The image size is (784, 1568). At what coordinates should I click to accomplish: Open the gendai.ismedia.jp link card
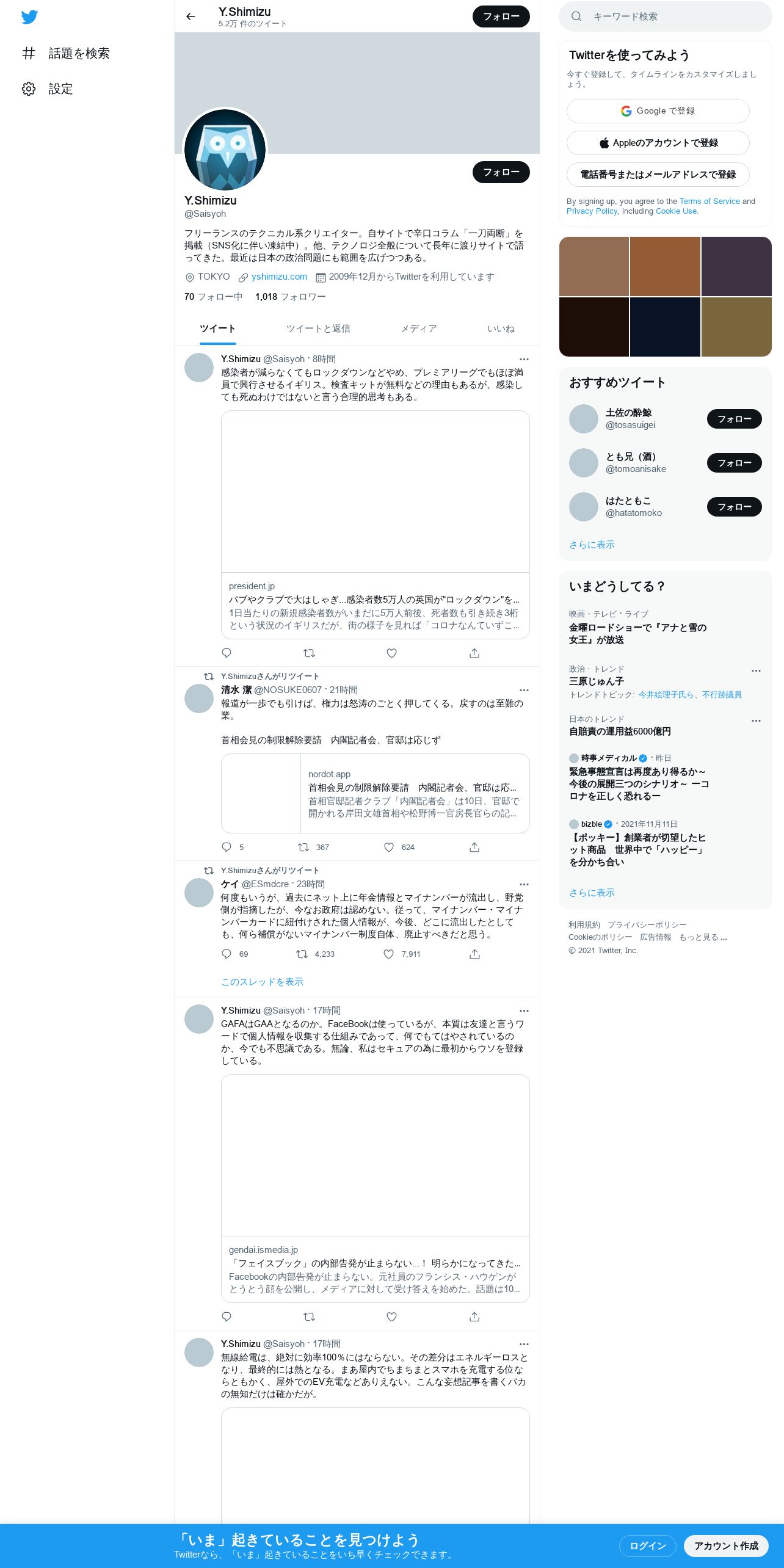pyautogui.click(x=375, y=1188)
